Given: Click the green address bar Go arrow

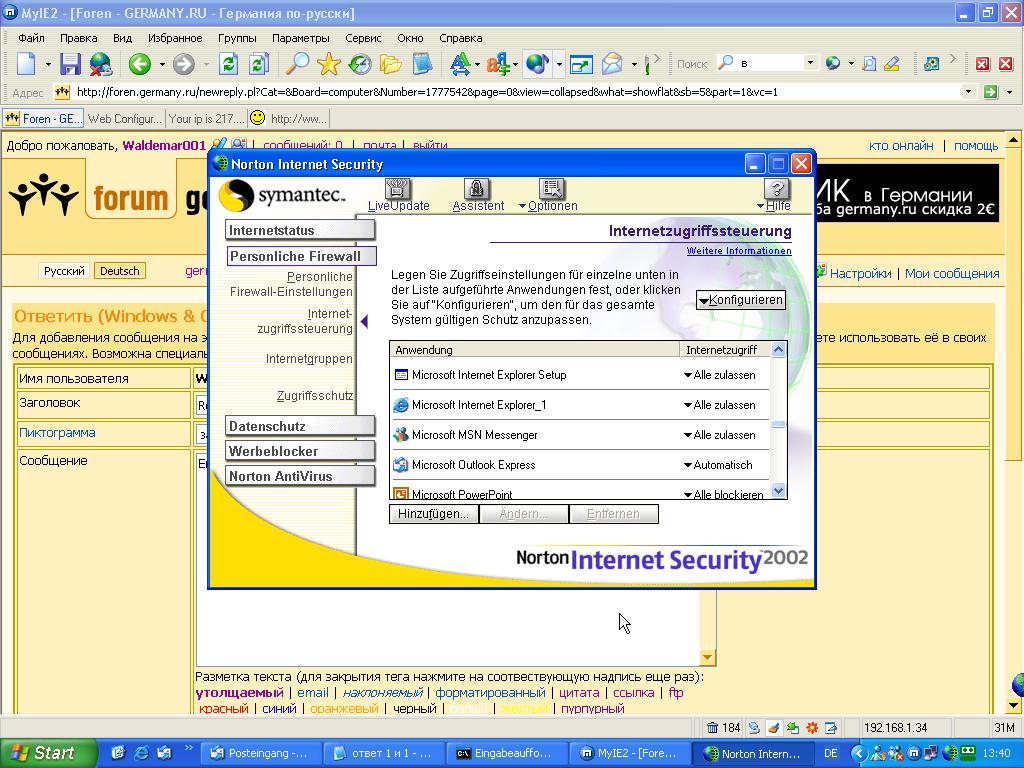Looking at the screenshot, I should [x=991, y=92].
